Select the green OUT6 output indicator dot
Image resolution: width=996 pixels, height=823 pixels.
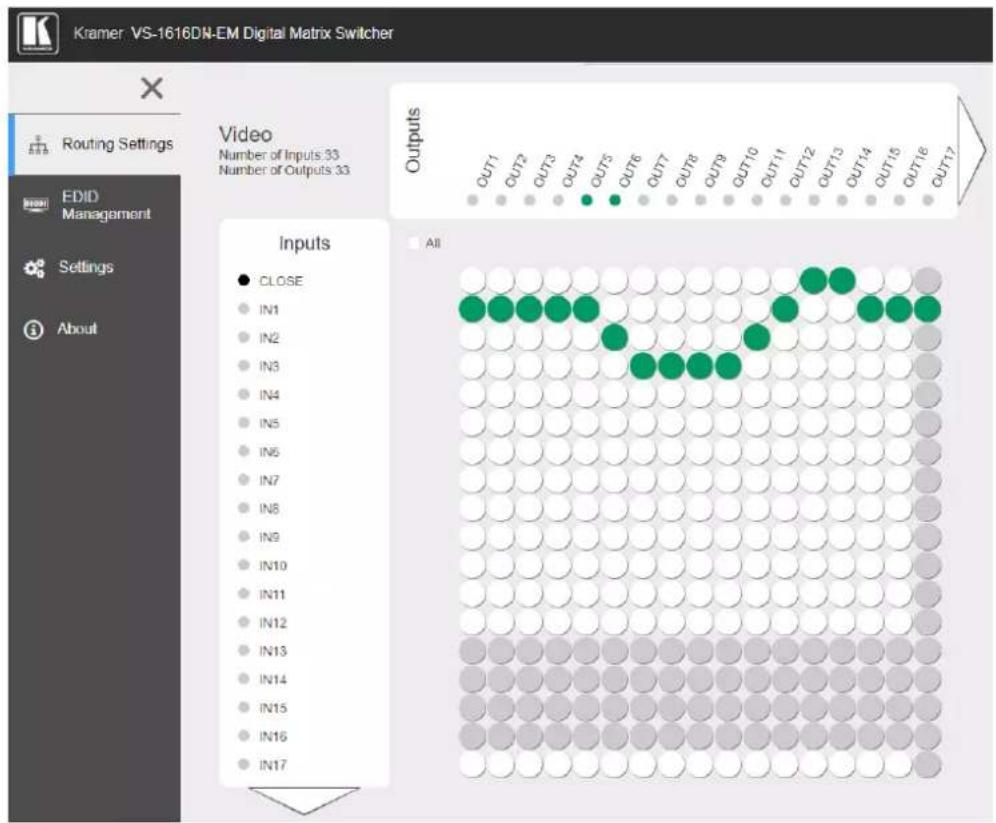coord(615,200)
